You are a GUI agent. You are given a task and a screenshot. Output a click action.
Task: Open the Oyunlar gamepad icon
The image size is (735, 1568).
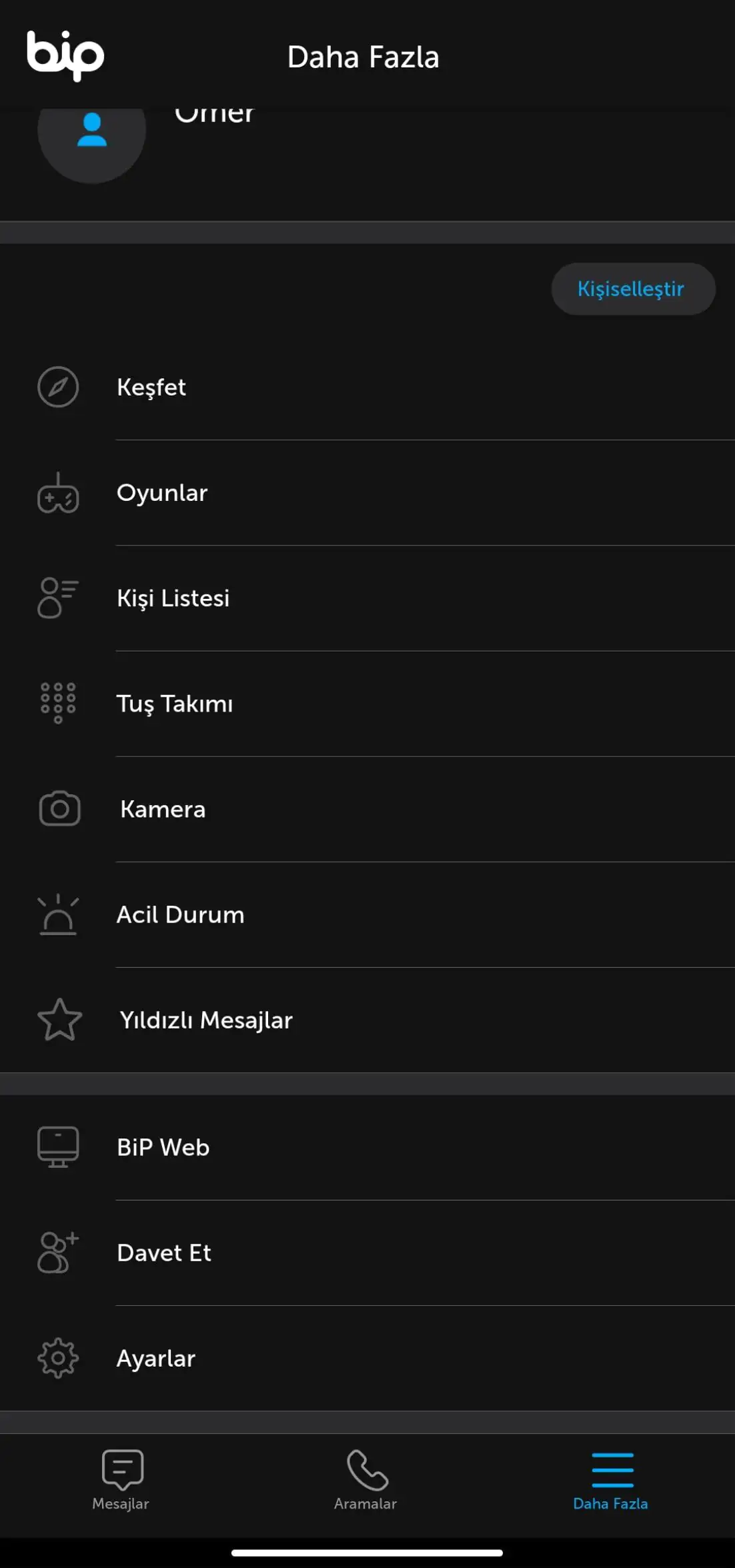(58, 494)
